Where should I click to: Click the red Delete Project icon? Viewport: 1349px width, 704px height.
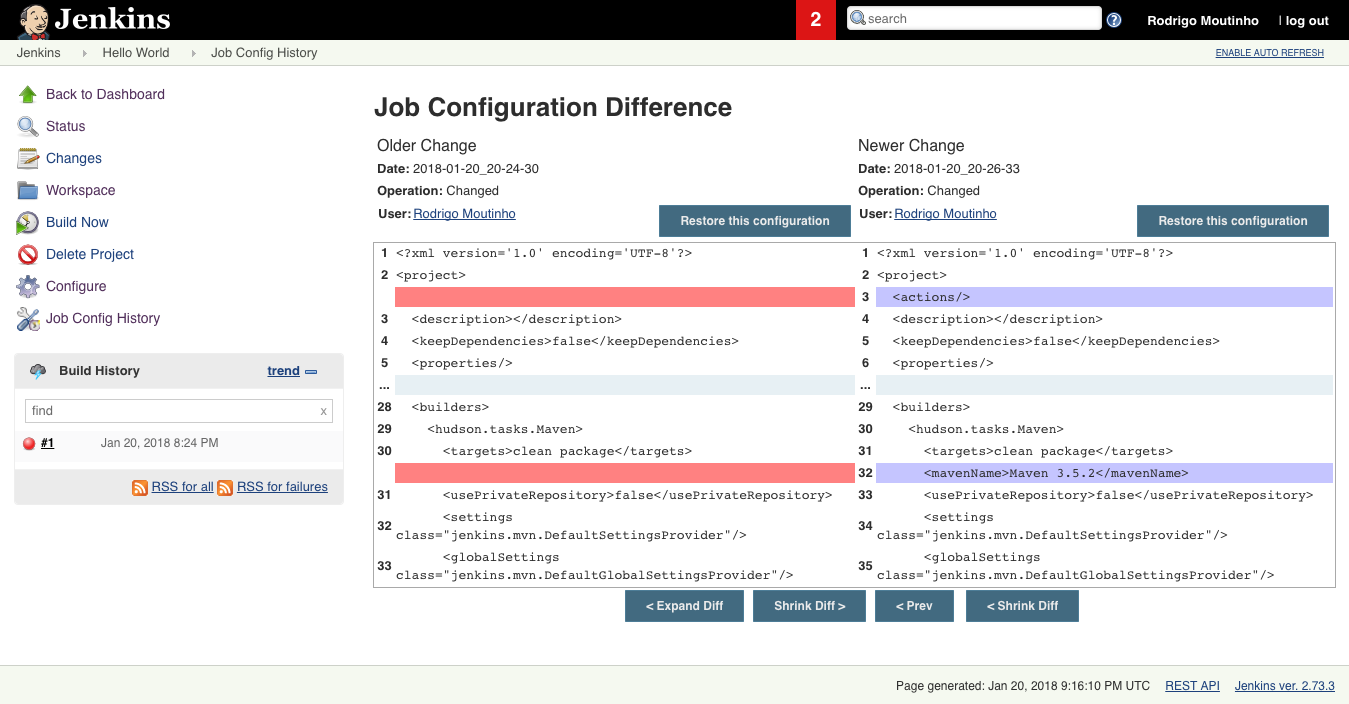pyautogui.click(x=28, y=254)
